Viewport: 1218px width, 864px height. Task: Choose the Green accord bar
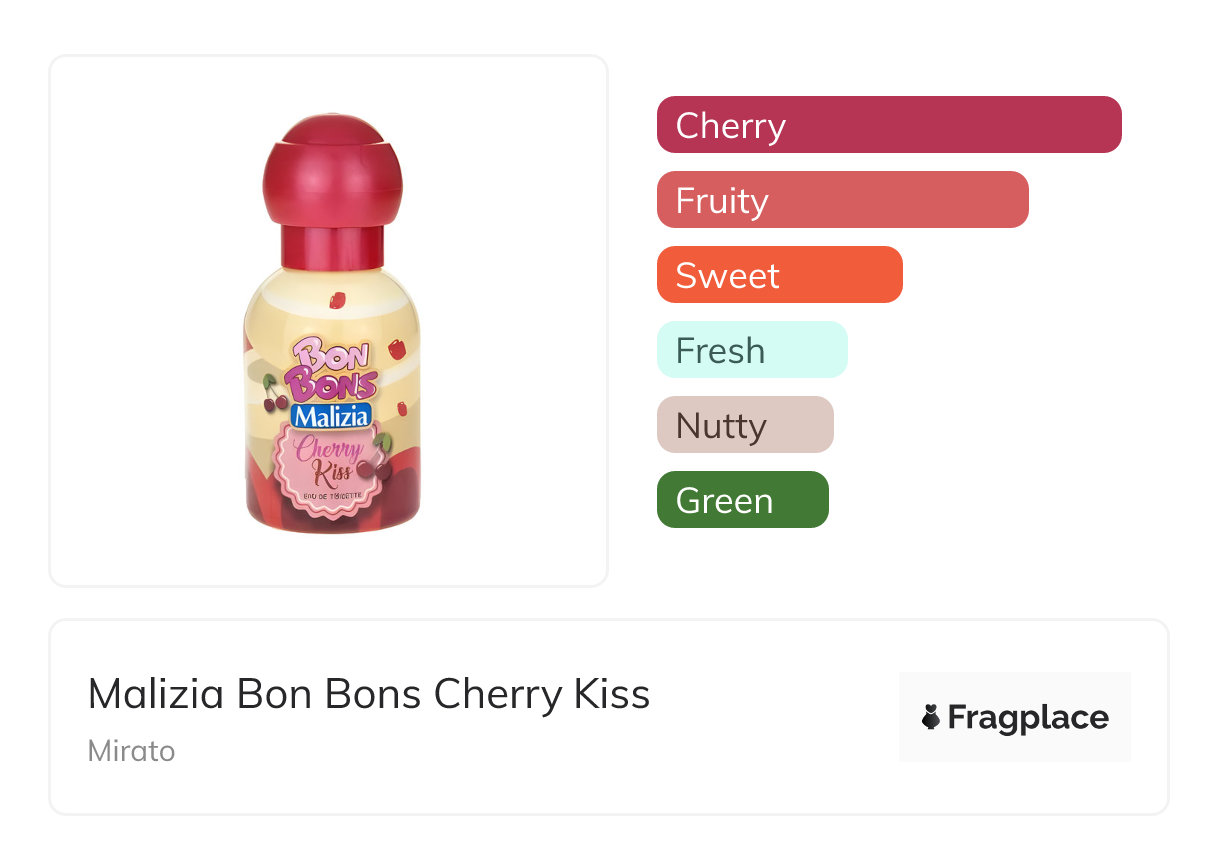pos(742,500)
